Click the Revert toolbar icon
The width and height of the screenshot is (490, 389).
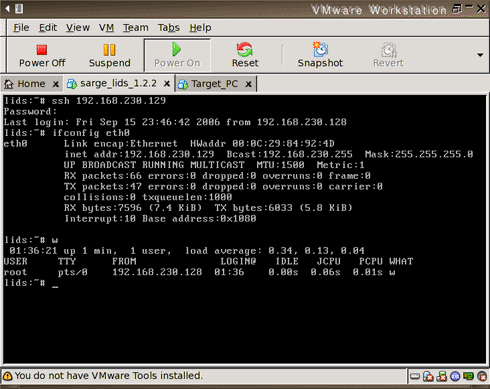(x=388, y=50)
